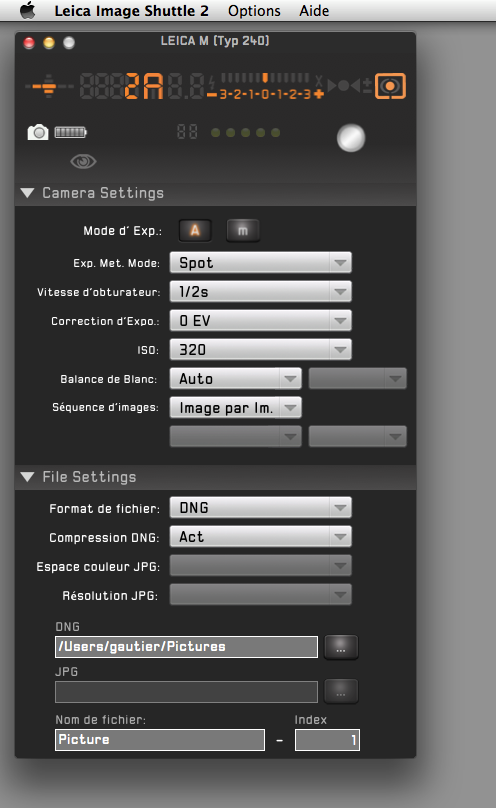Click the spot metering icon in display

390,86
